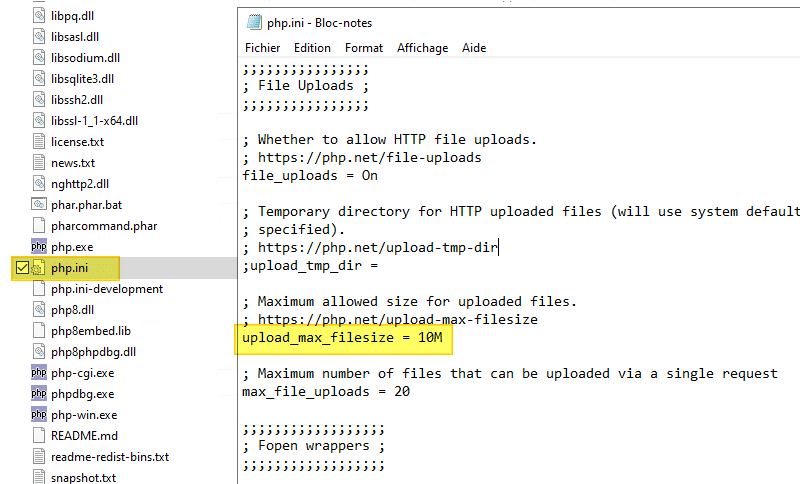Click the pharcommand.phar blank file icon
The width and height of the screenshot is (800, 484).
click(x=39, y=225)
